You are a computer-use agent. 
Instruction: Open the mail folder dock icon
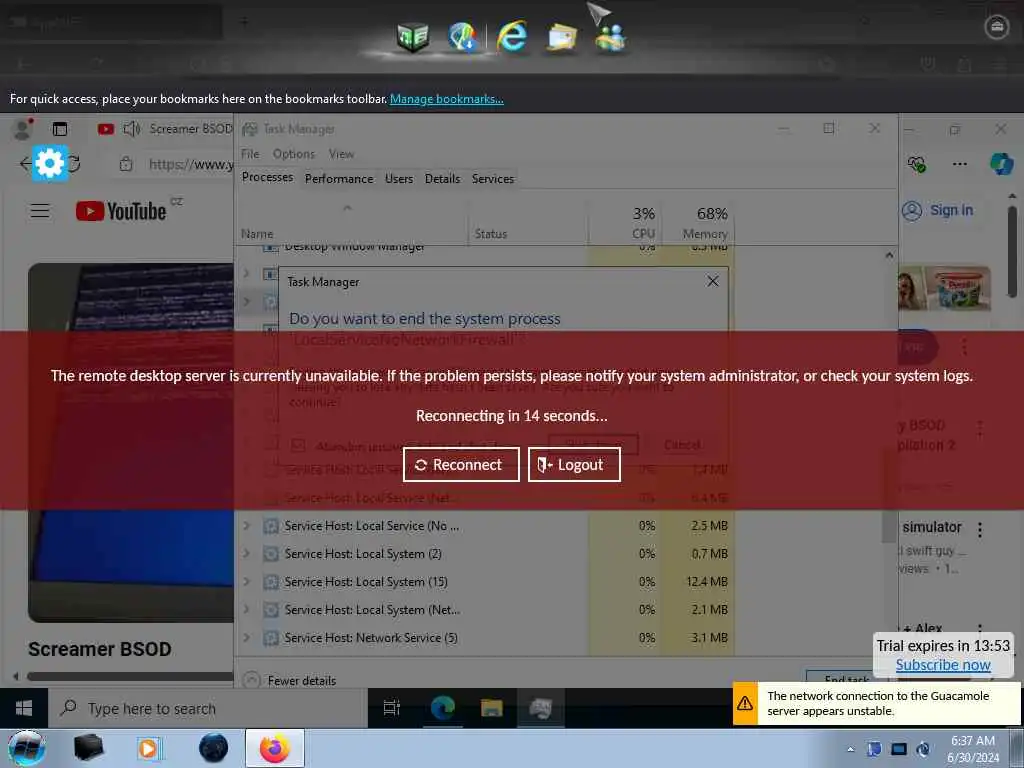pos(561,37)
